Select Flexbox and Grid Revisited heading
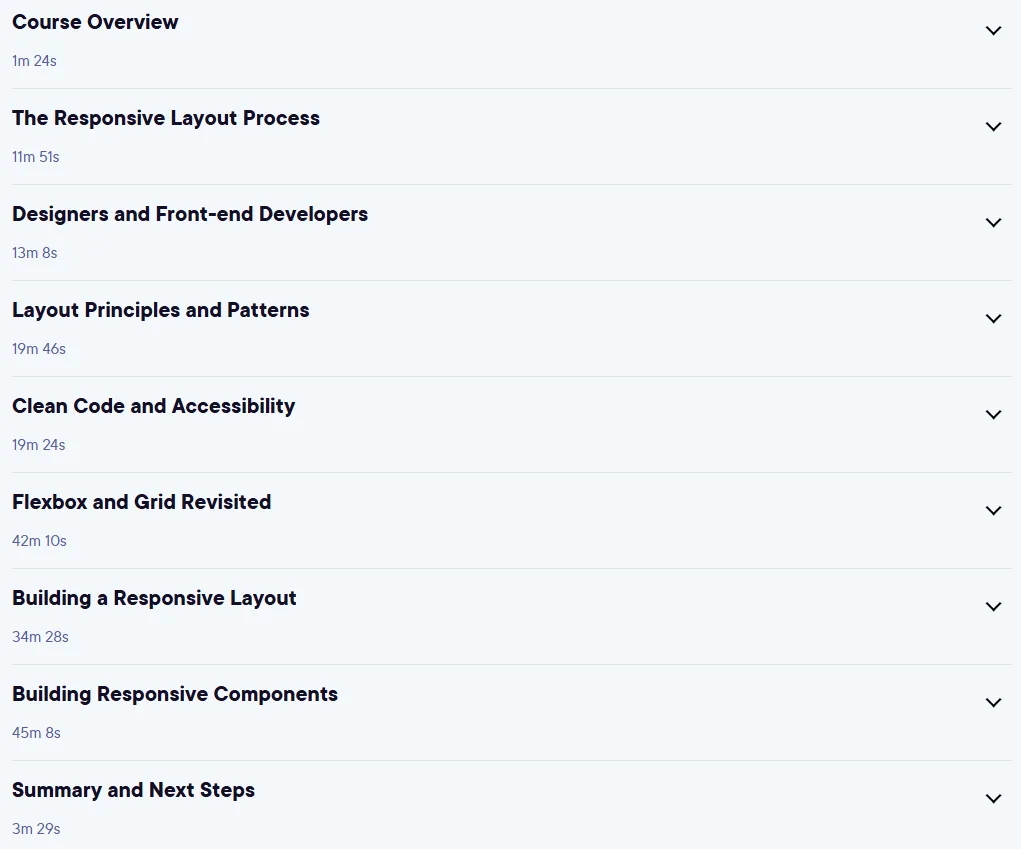This screenshot has width=1021, height=849. click(142, 502)
